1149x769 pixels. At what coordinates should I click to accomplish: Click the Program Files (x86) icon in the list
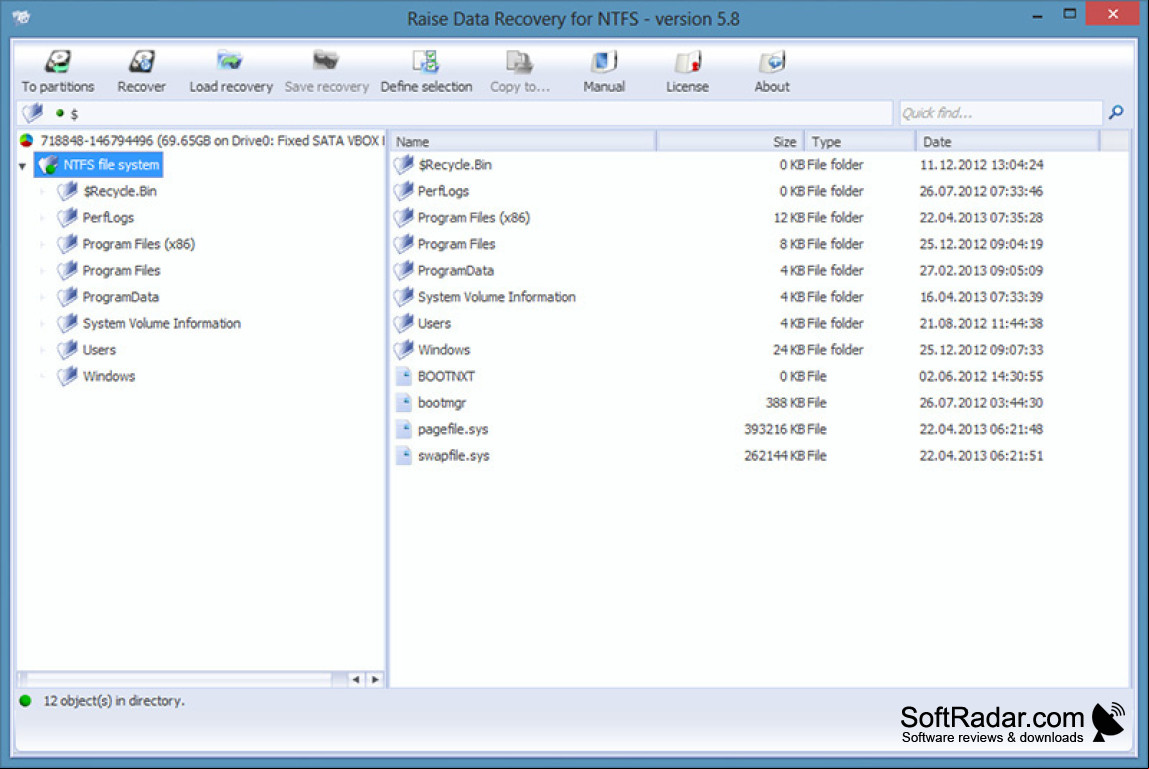coord(404,218)
